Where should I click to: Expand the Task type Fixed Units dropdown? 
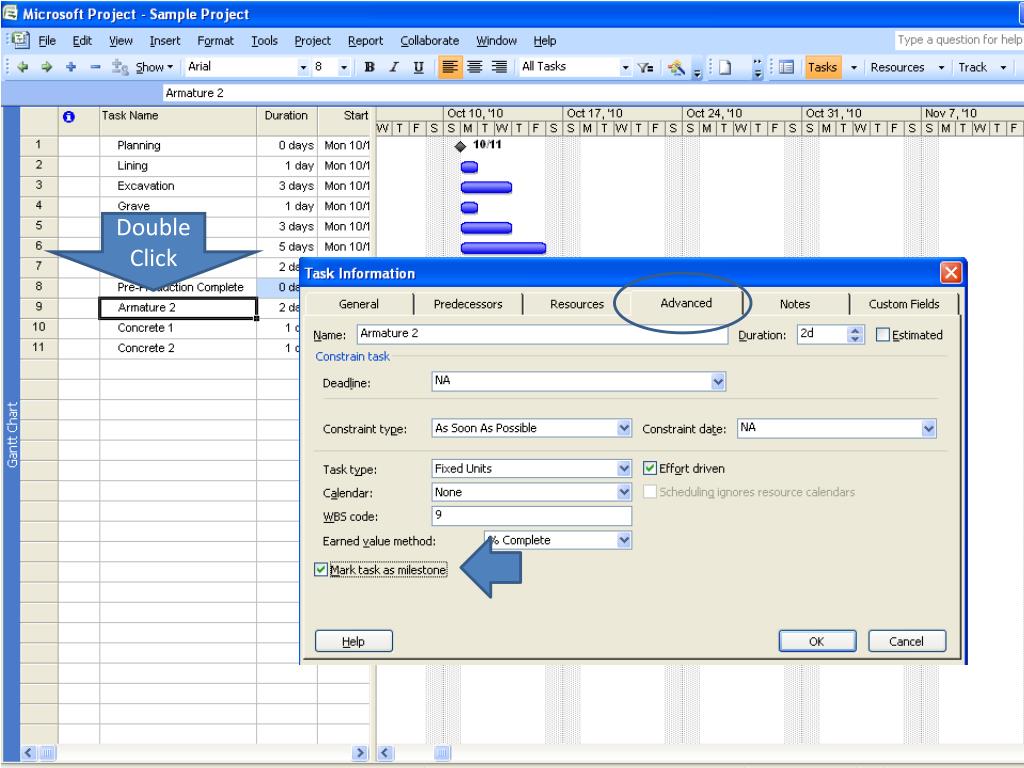tap(624, 468)
